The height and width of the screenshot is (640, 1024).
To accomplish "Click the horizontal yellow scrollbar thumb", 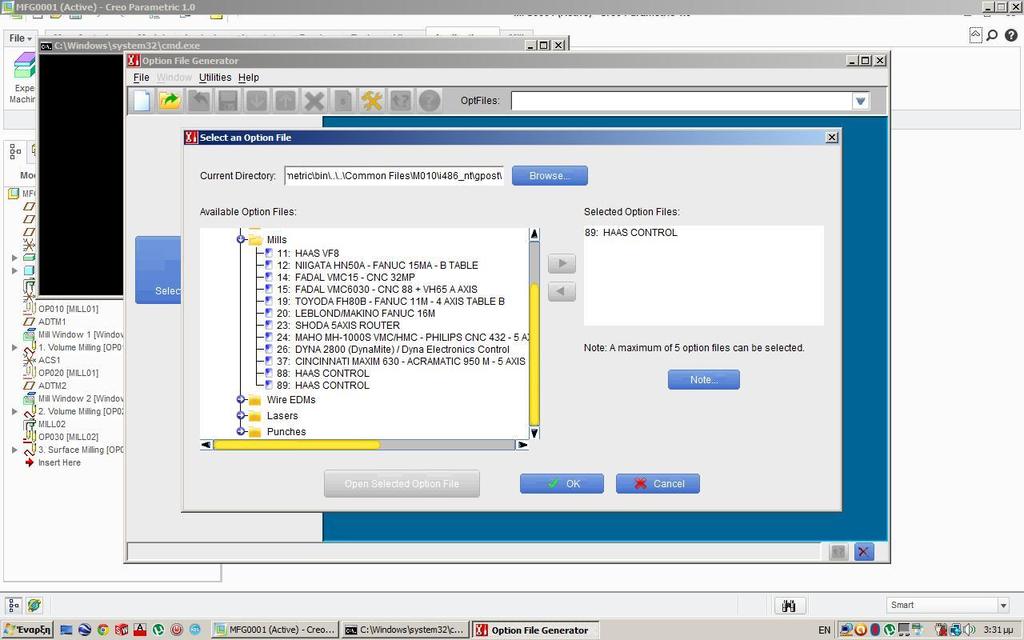I will pyautogui.click(x=296, y=445).
